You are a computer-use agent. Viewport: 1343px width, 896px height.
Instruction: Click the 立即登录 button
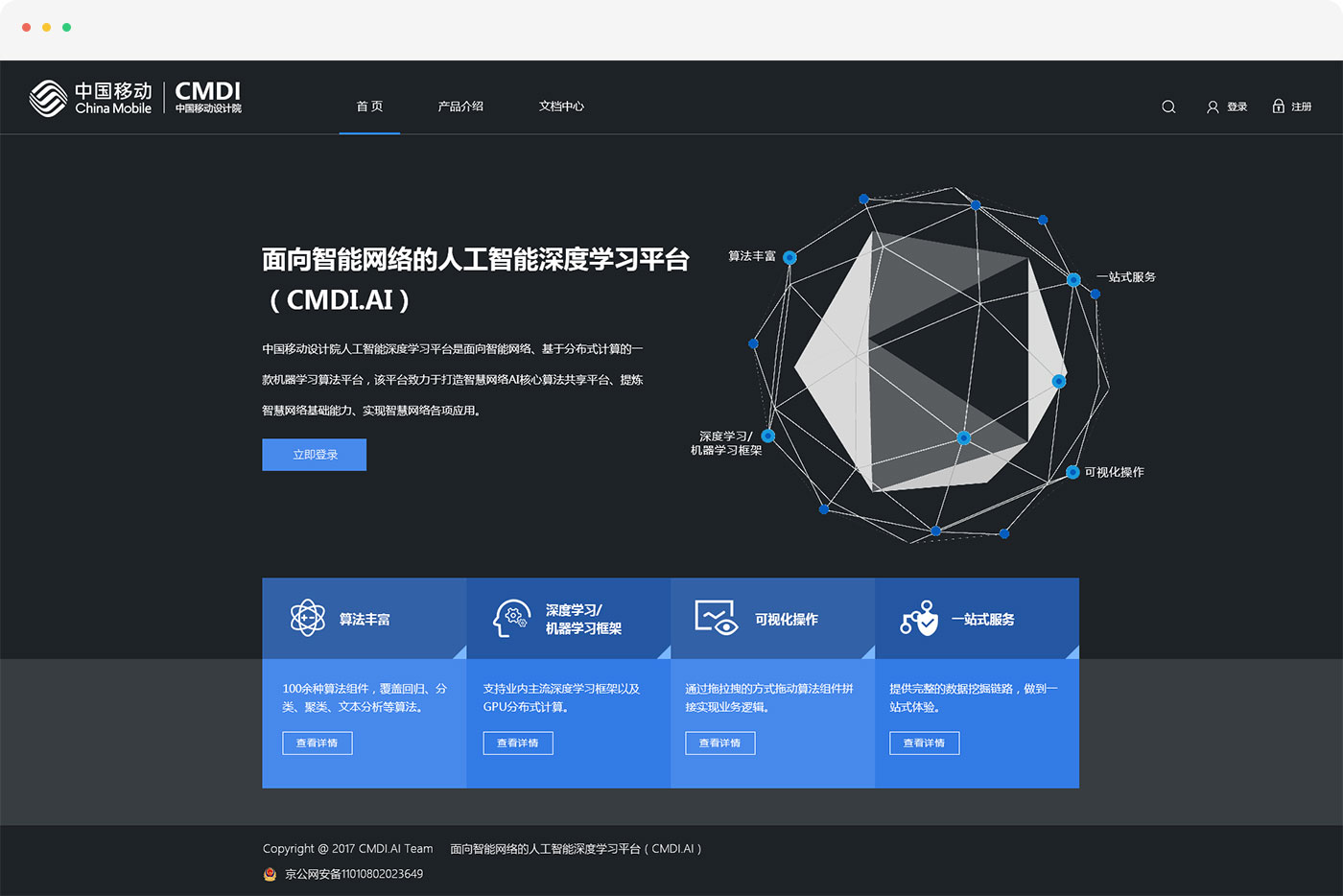click(314, 454)
